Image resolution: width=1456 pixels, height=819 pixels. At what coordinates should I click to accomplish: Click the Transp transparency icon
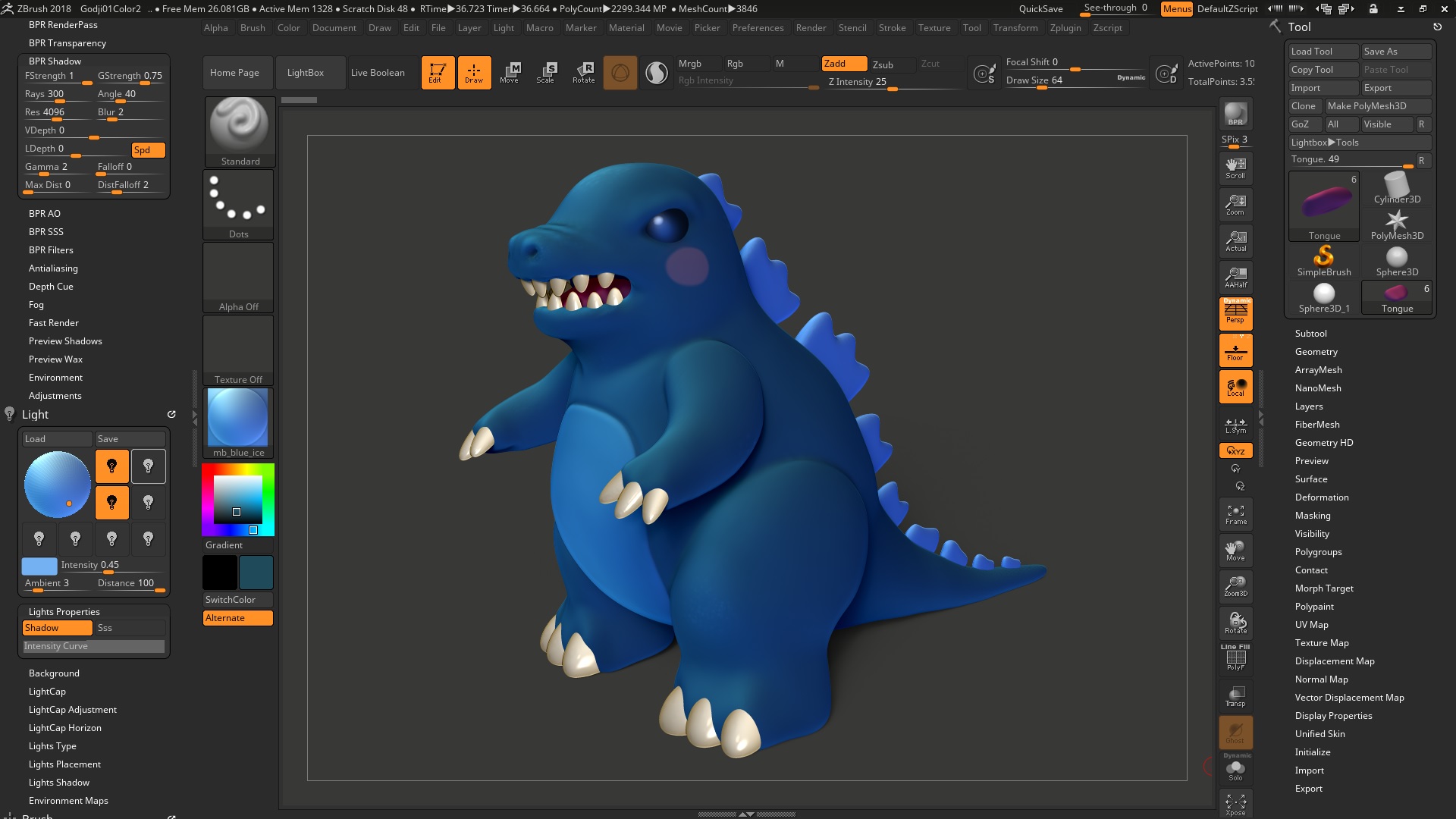1235,695
